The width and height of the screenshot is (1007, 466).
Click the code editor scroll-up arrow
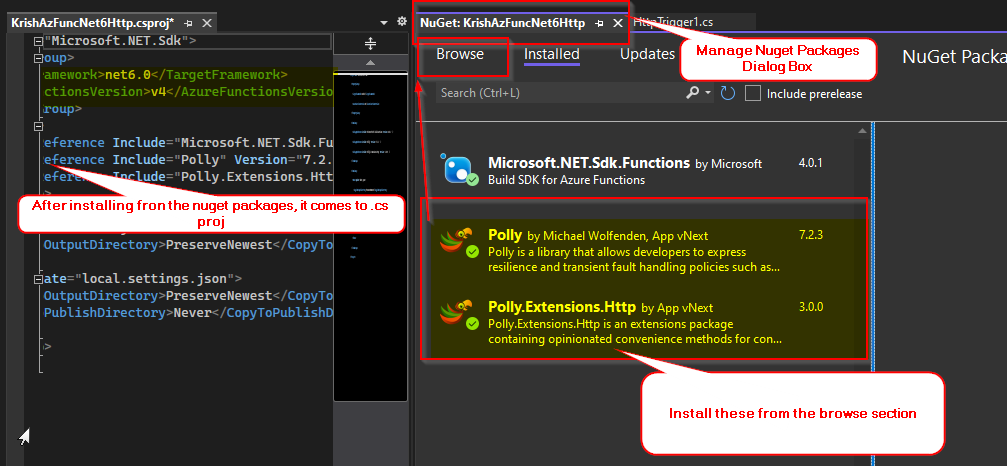click(371, 63)
